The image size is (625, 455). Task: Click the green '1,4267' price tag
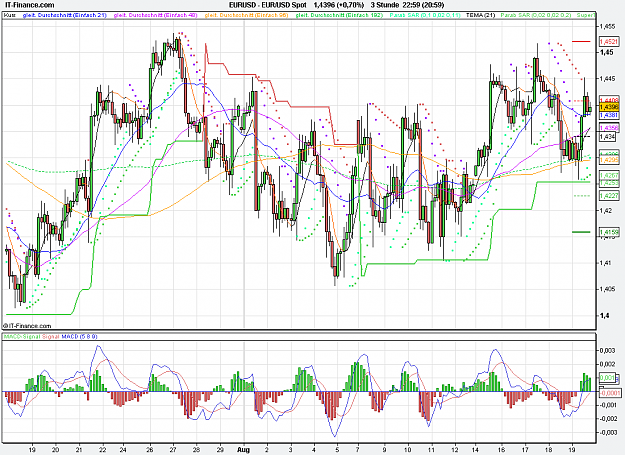pos(609,175)
